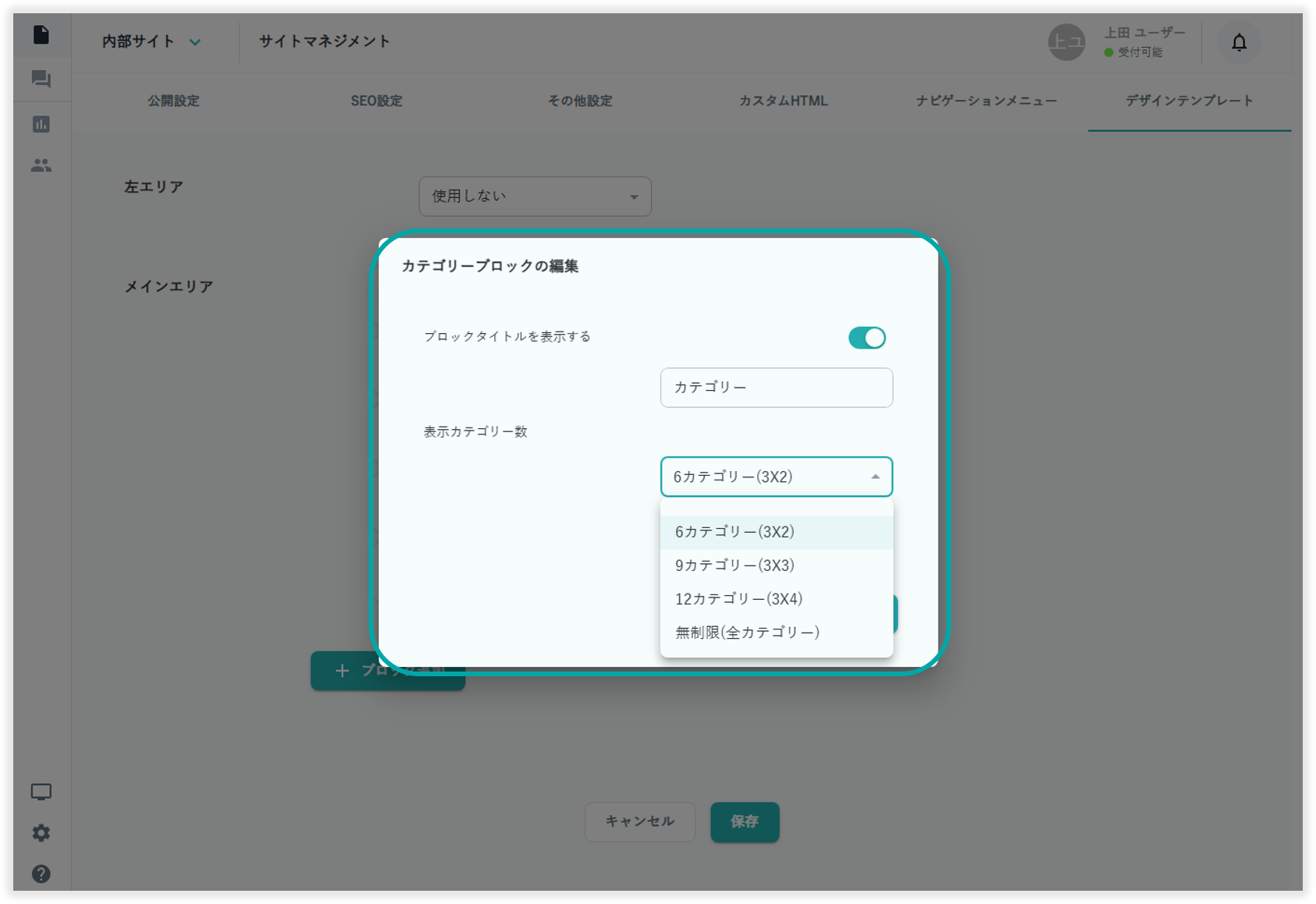Click the キャンセル button

[x=639, y=821]
